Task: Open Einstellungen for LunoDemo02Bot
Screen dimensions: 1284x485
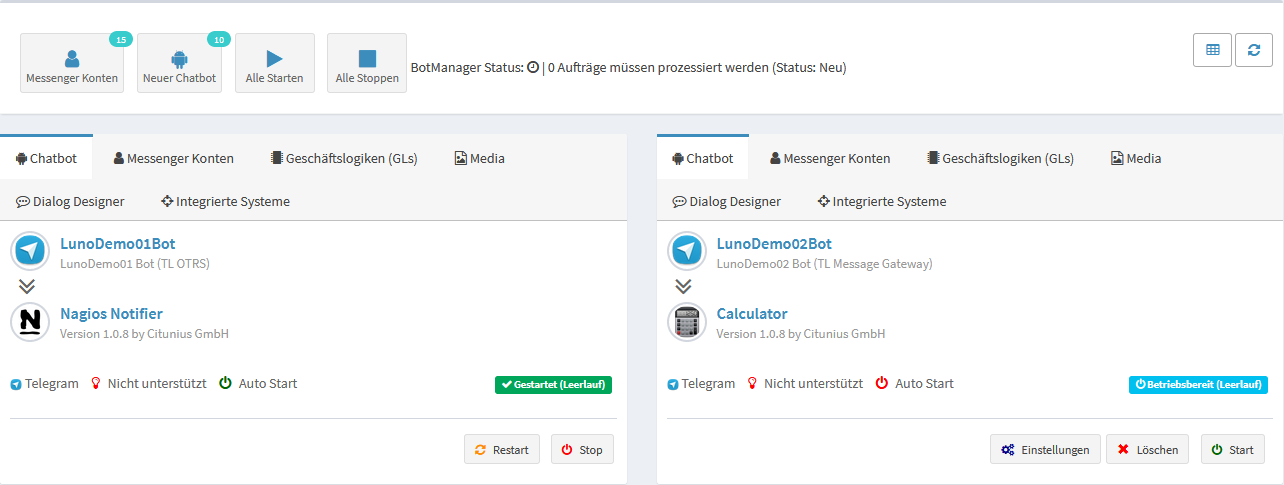Action: (1045, 449)
